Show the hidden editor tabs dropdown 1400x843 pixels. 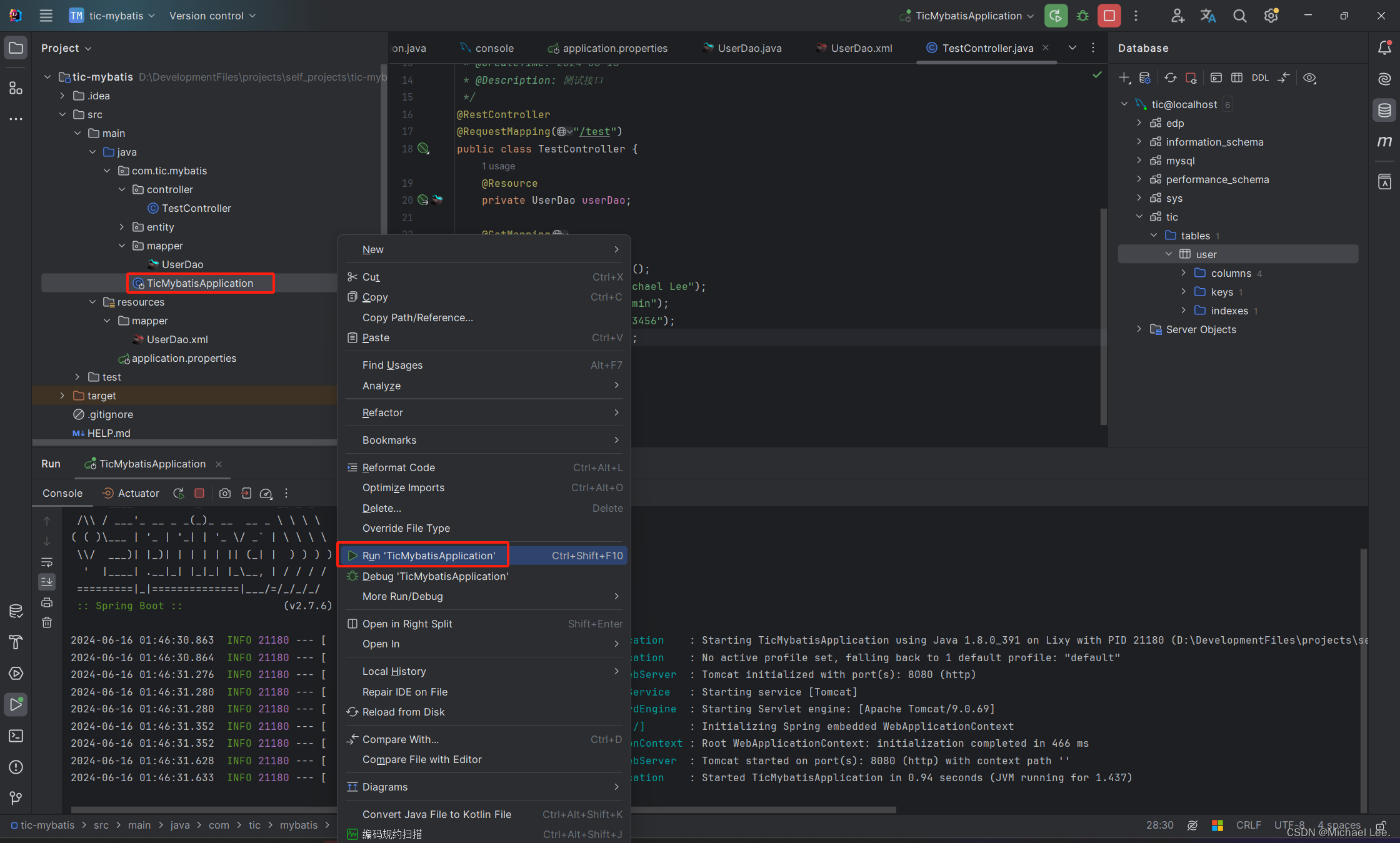[x=1072, y=47]
